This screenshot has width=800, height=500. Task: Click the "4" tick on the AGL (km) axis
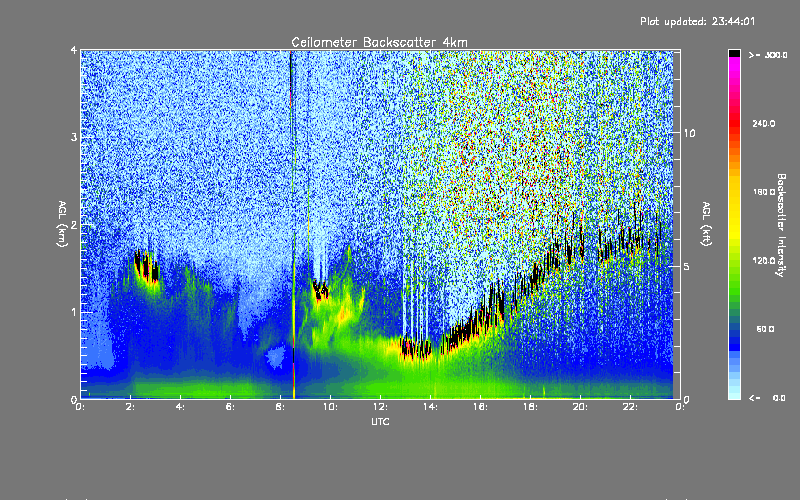click(74, 50)
